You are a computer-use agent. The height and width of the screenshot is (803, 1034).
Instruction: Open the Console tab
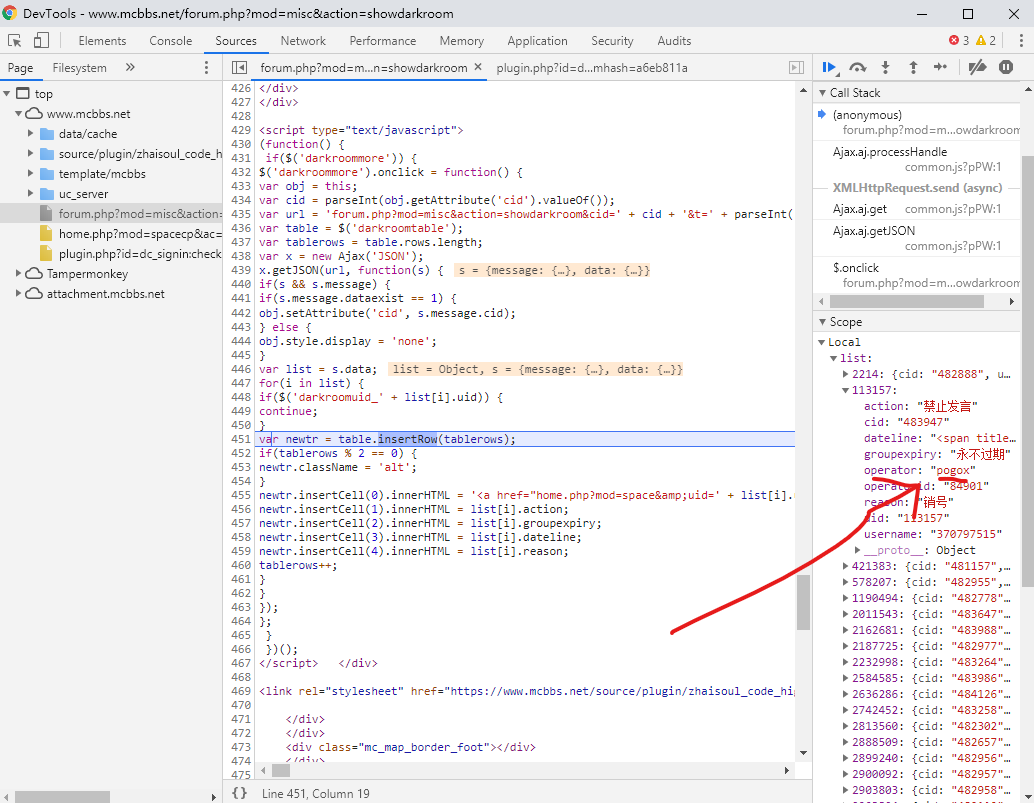pos(171,41)
